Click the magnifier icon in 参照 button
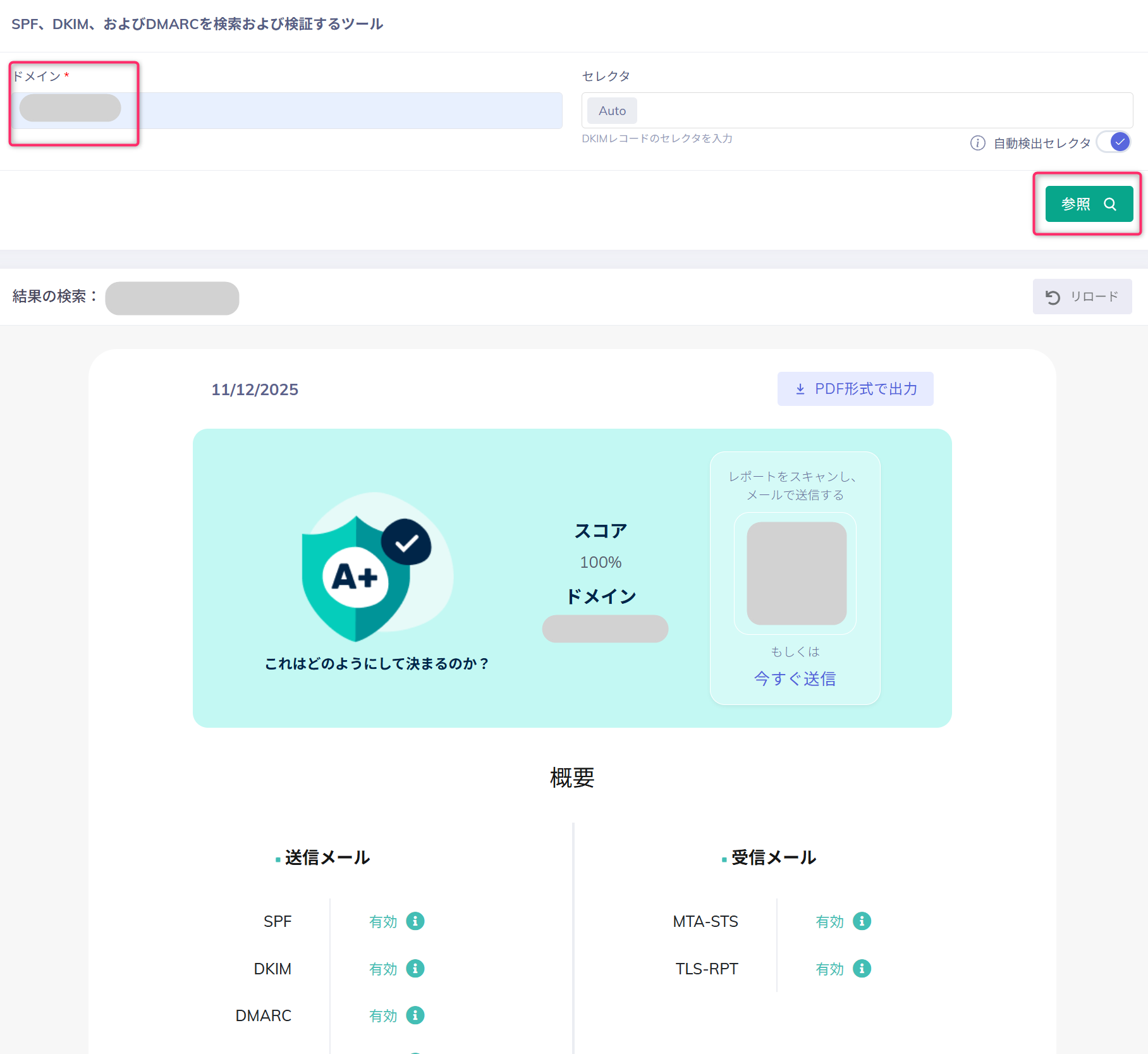1148x1054 pixels. point(1110,204)
